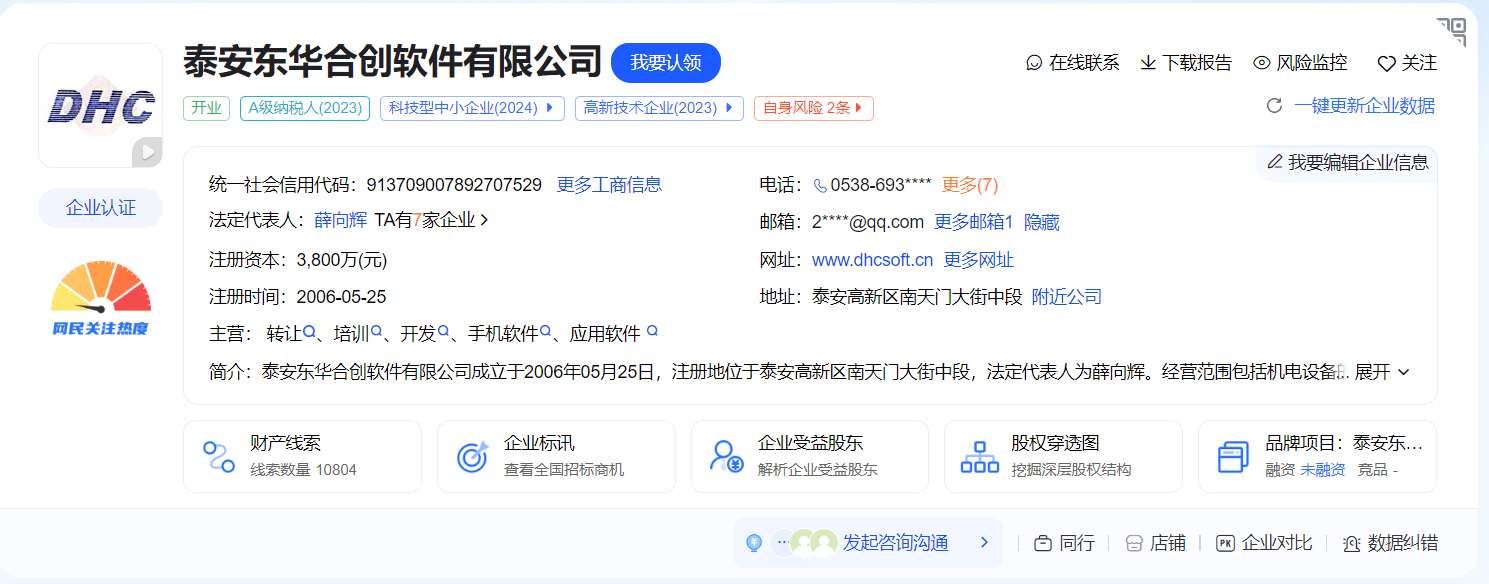Click the credit code 913709007892707529
The height and width of the screenshot is (584, 1489).
[x=454, y=185]
